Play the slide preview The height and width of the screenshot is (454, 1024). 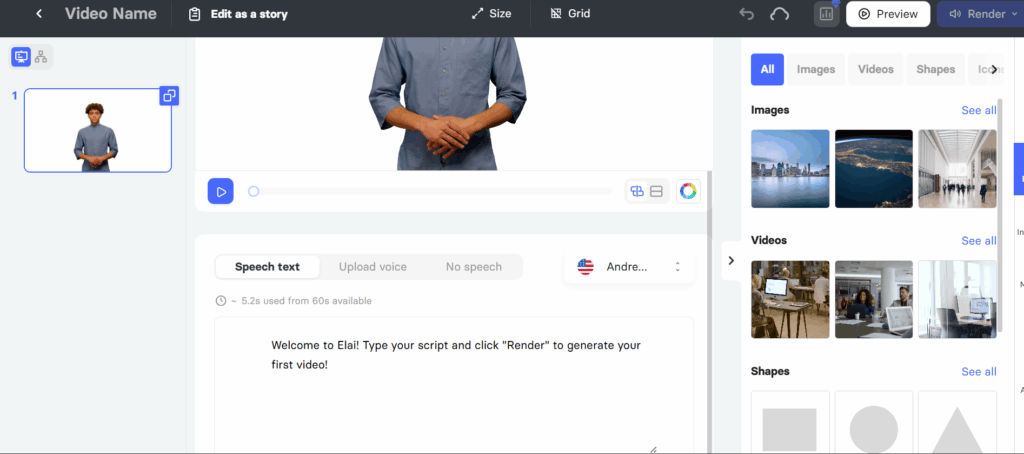click(221, 191)
